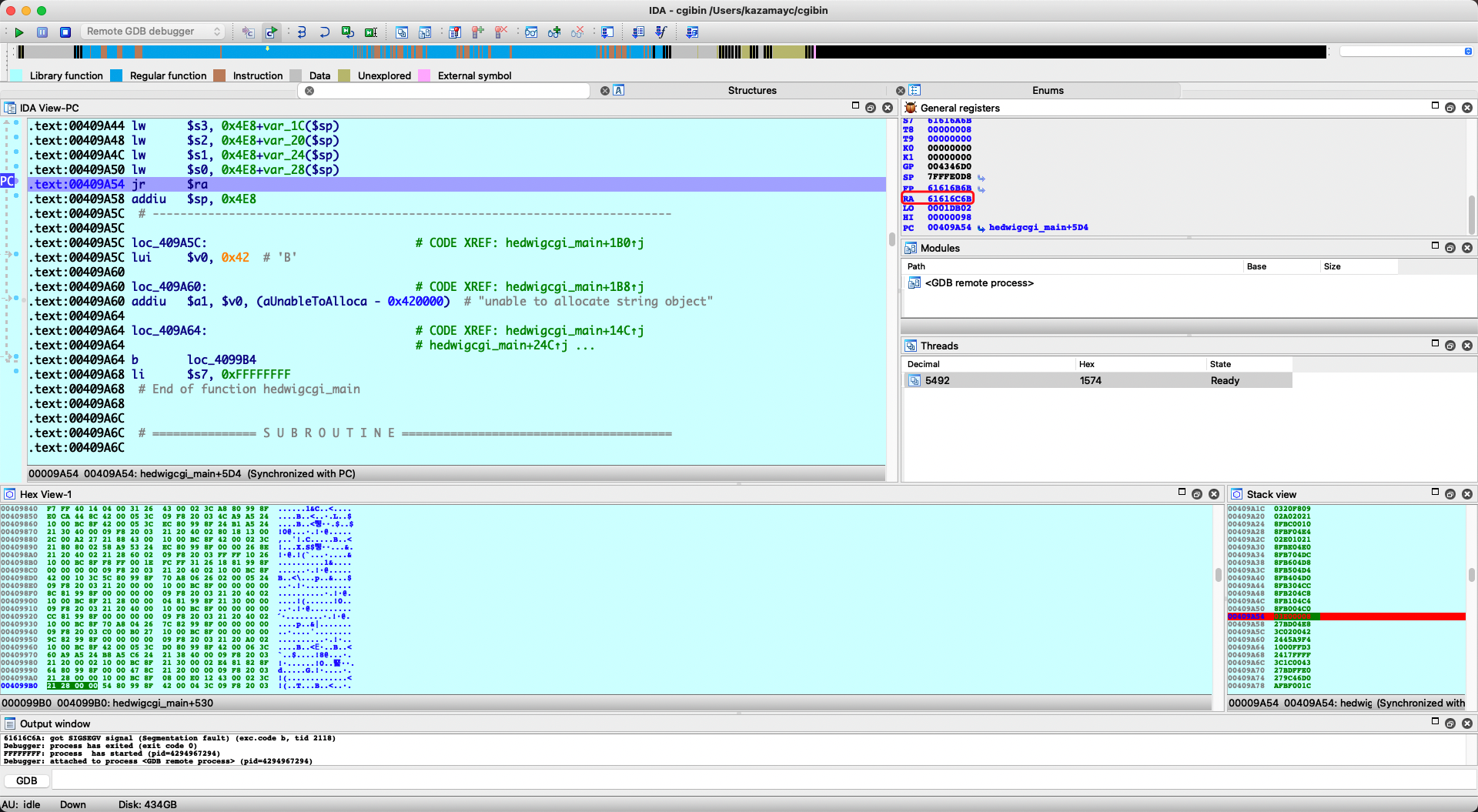The image size is (1478, 812).
Task: Click the Delete watch icon
Action: (x=577, y=32)
